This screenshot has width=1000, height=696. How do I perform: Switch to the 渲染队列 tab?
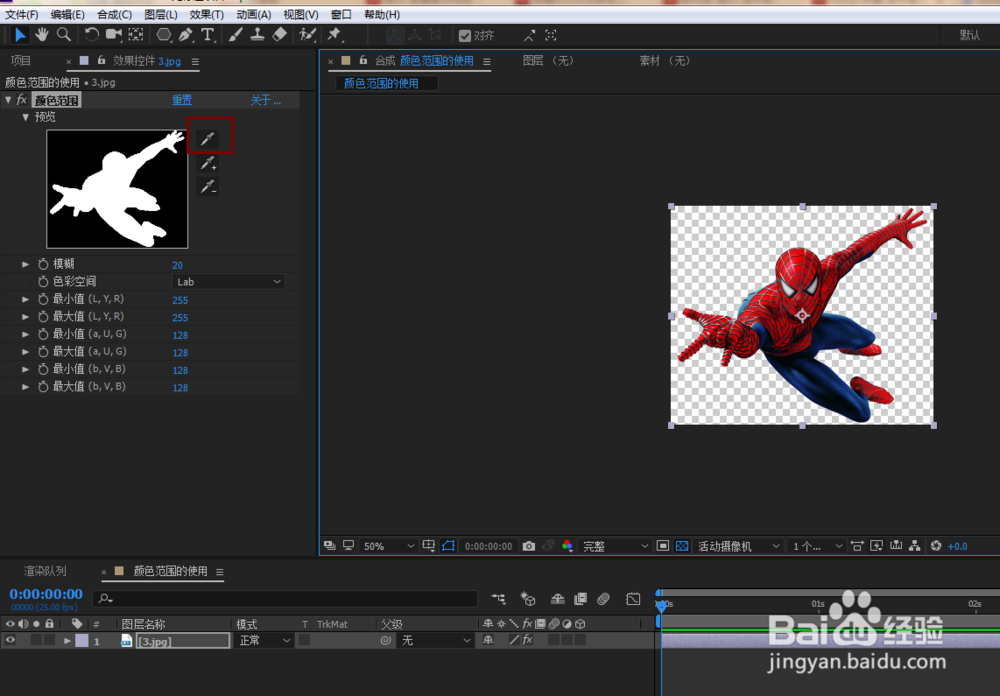coord(45,571)
